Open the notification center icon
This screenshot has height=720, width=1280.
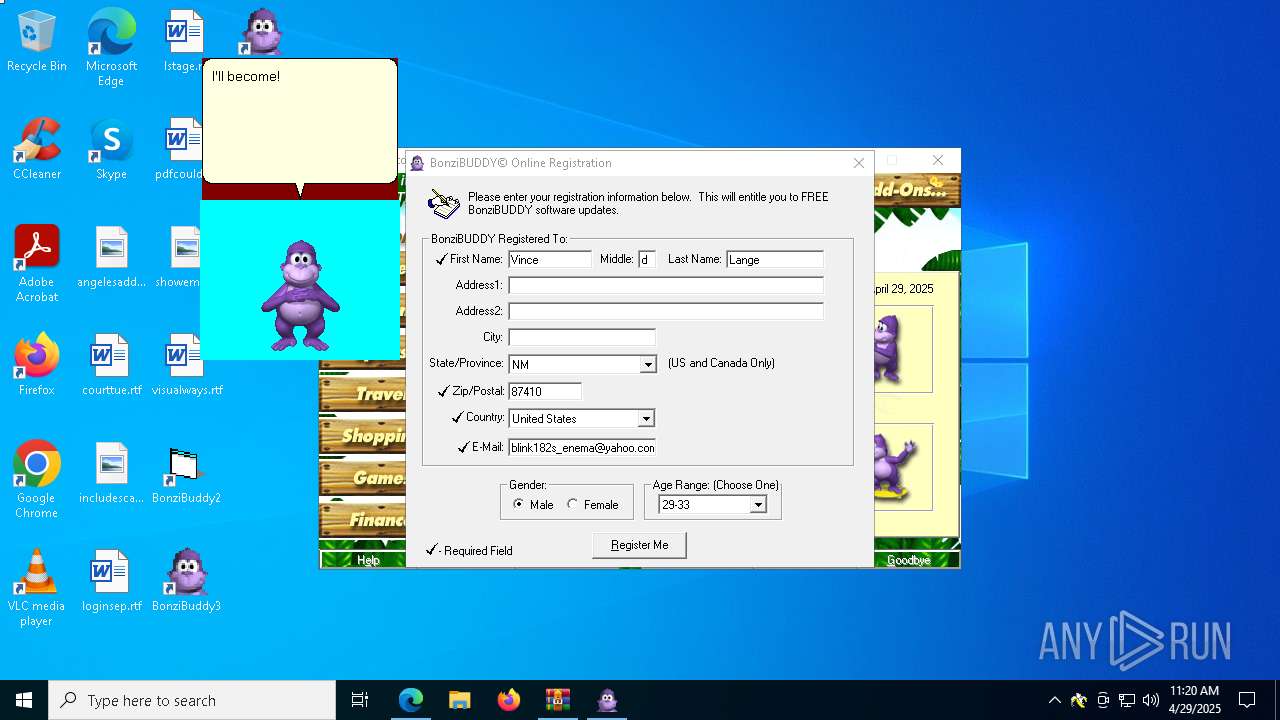tap(1247, 700)
